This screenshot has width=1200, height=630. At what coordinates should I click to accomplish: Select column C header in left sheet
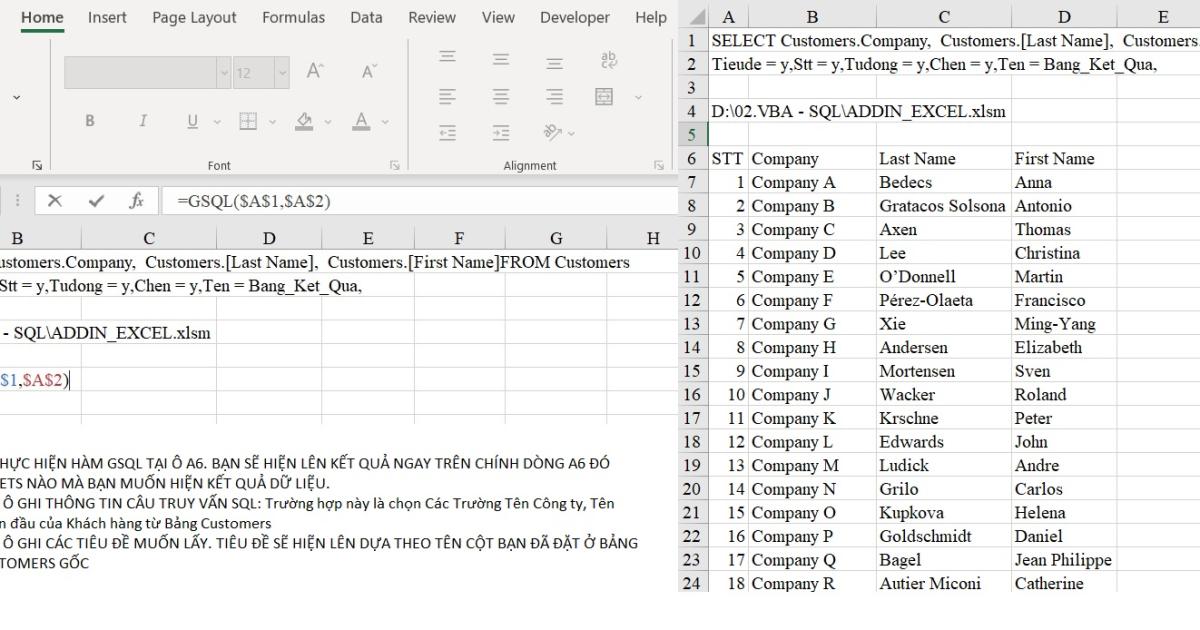click(149, 238)
